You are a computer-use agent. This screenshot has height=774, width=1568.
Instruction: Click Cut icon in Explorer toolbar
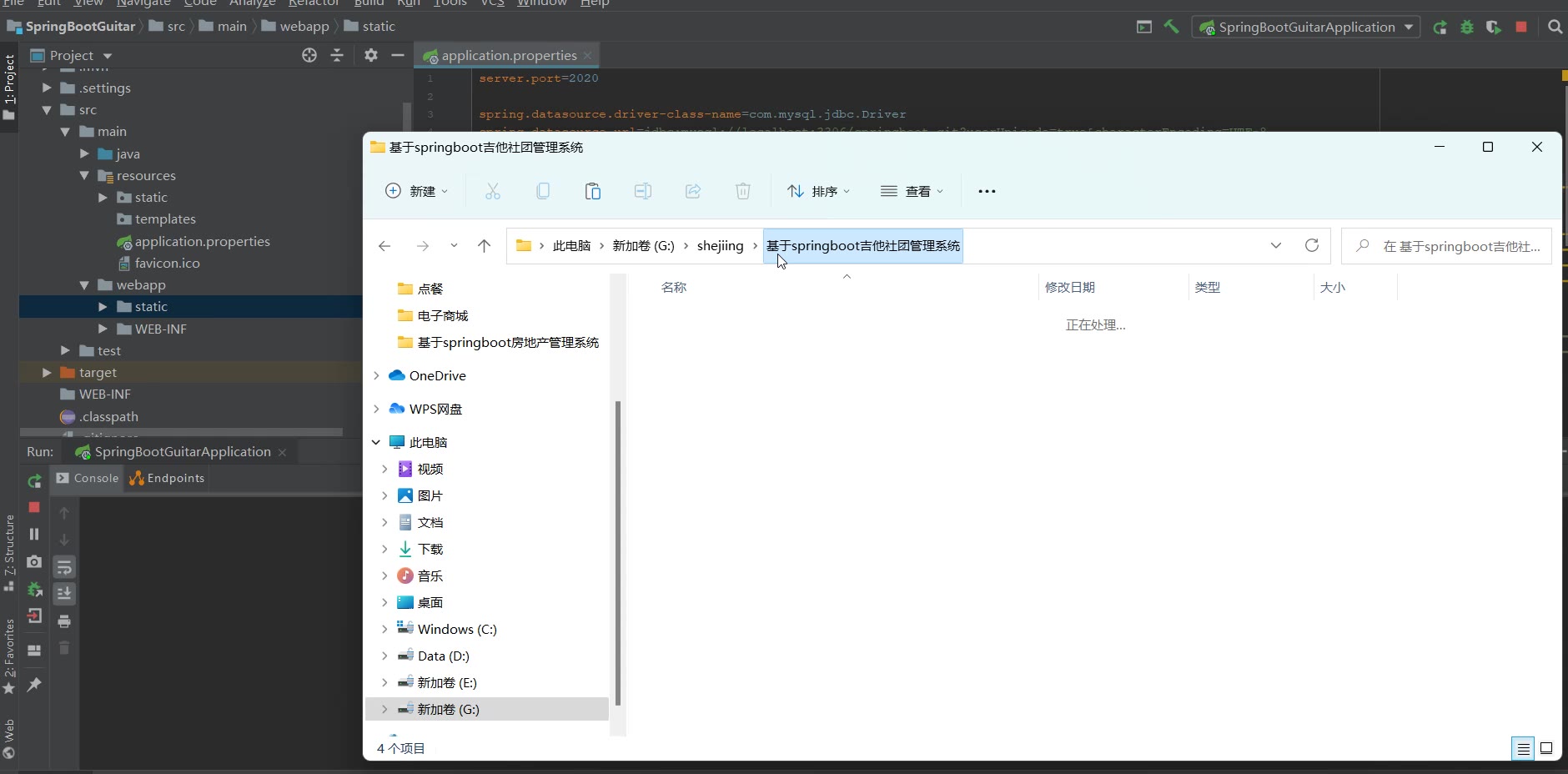tap(493, 191)
